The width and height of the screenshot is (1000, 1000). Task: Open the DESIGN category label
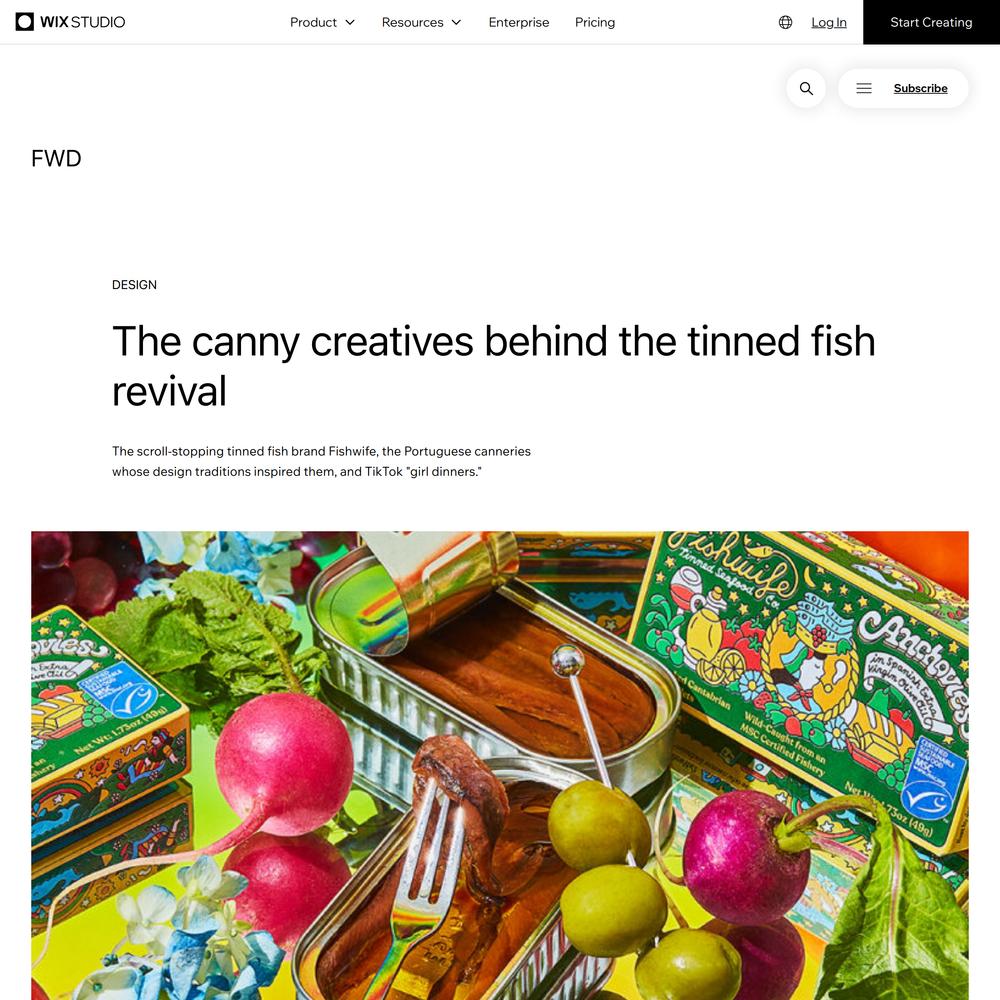(134, 284)
